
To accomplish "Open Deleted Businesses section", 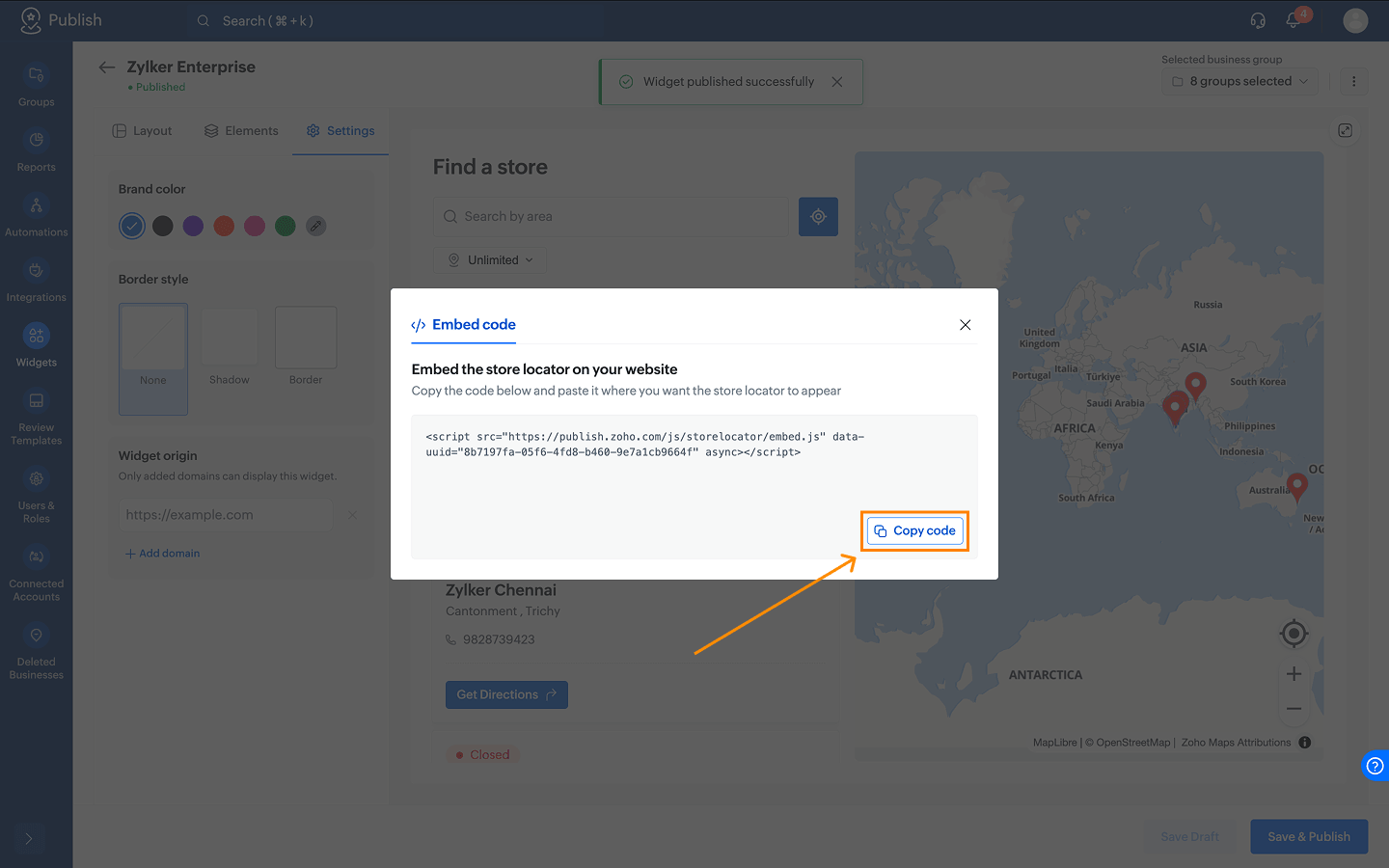I will (x=36, y=653).
